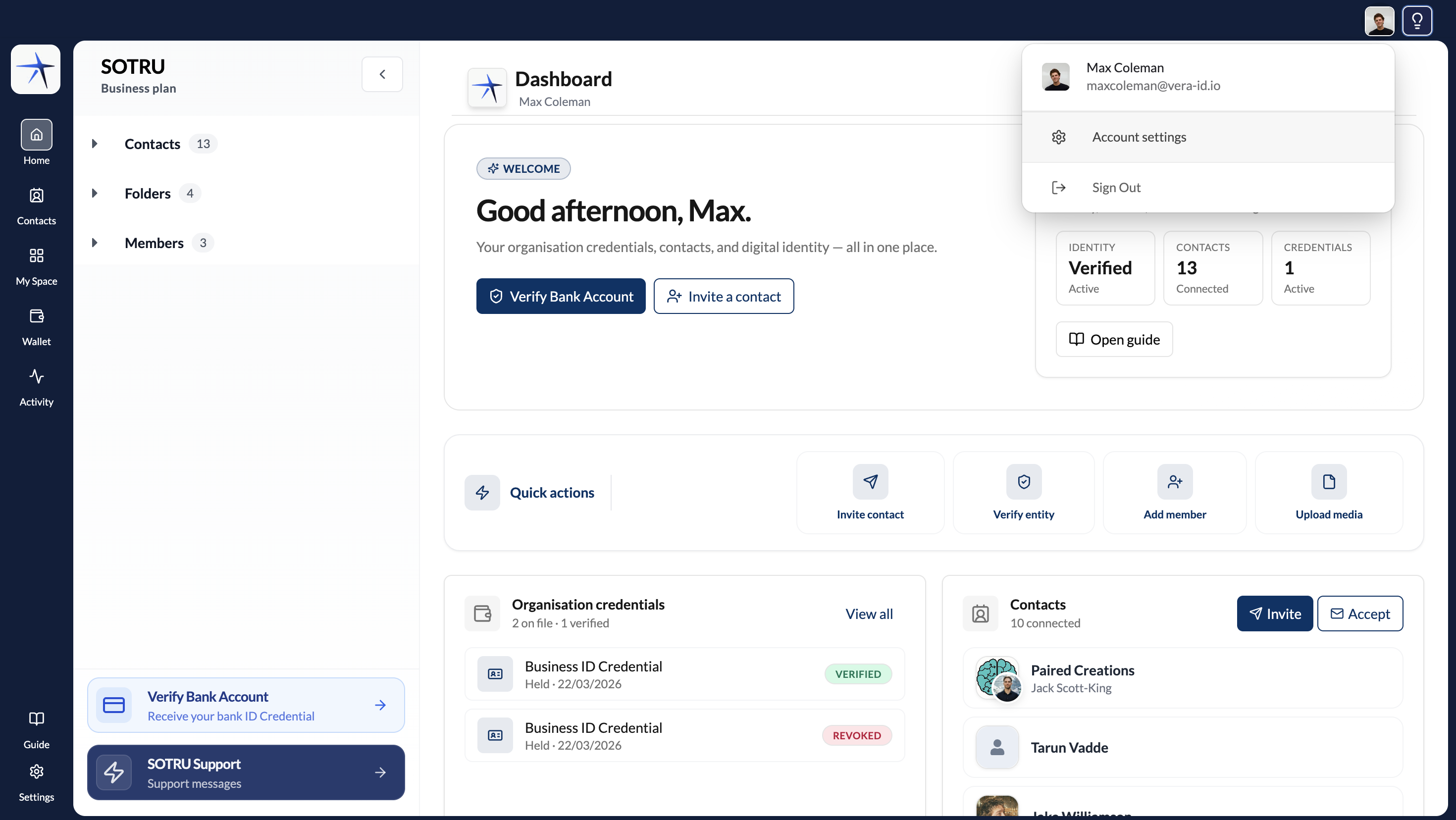Expand the Folders tree section
The width and height of the screenshot is (1456, 820).
(95, 193)
